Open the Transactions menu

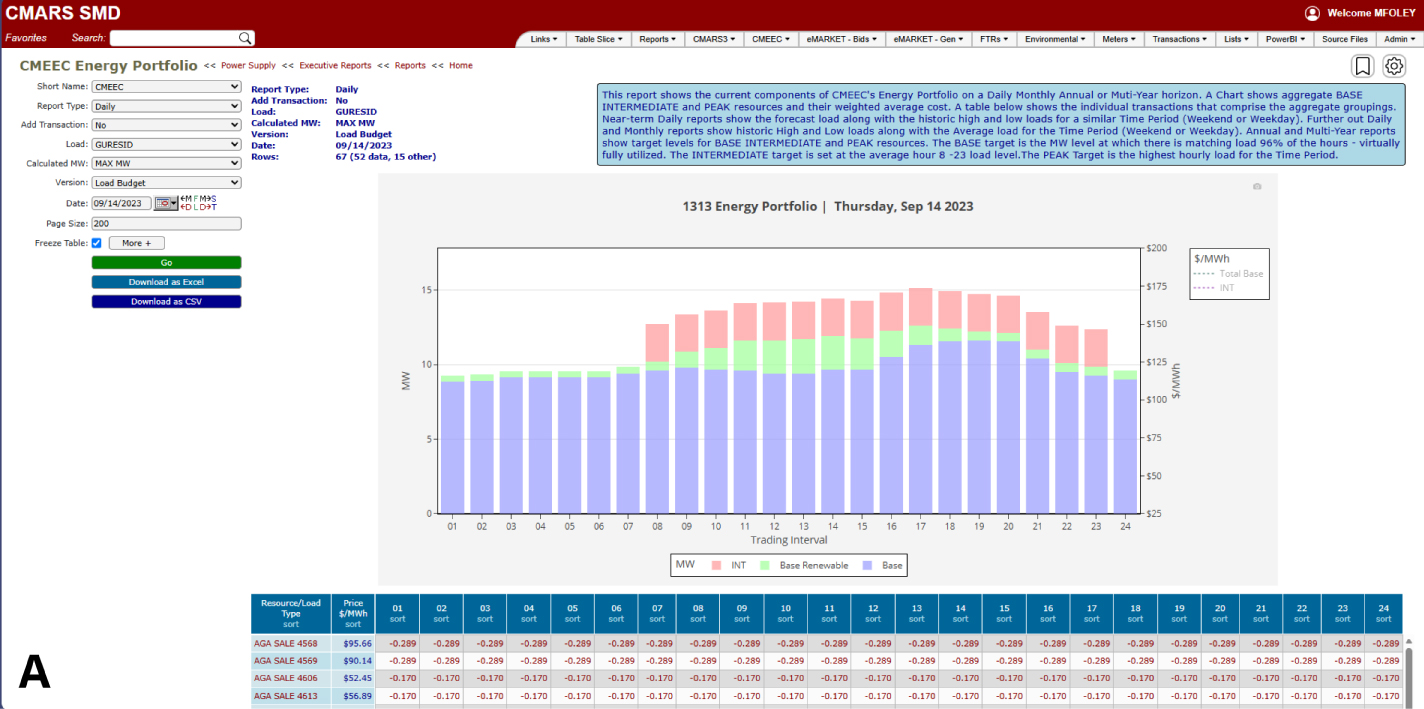click(x=1180, y=39)
